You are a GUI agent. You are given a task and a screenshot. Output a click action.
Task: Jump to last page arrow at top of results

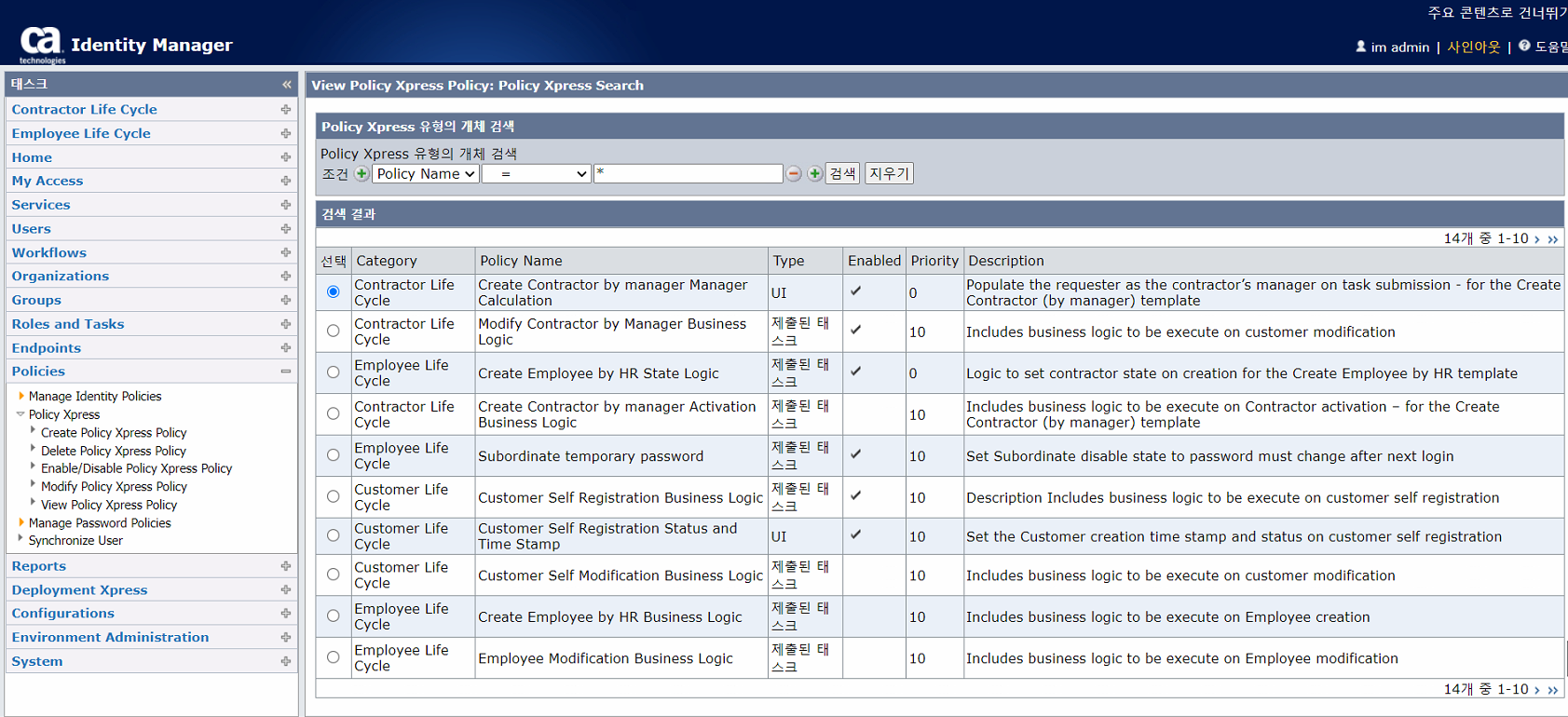click(1553, 239)
